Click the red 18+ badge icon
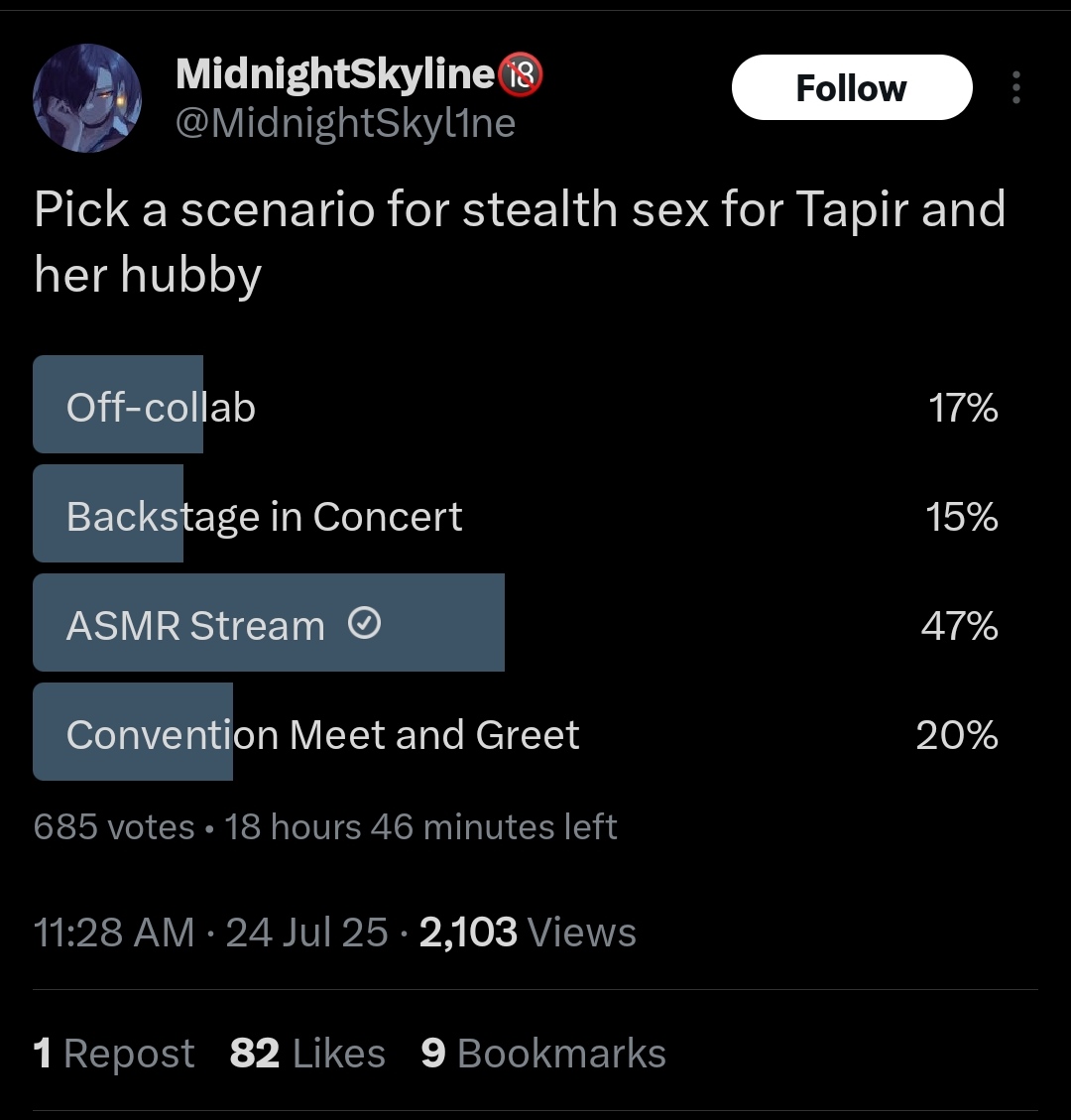The image size is (1071, 1120). [x=521, y=74]
